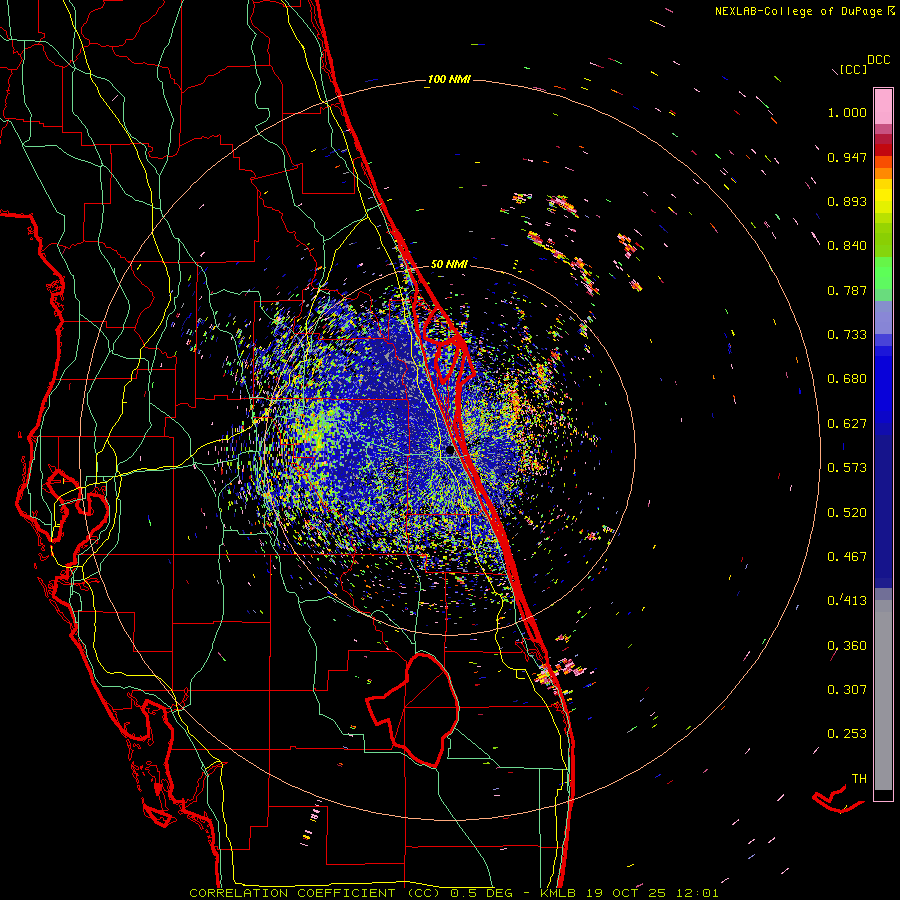Click the 100 NMI range ring label

pyautogui.click(x=448, y=79)
